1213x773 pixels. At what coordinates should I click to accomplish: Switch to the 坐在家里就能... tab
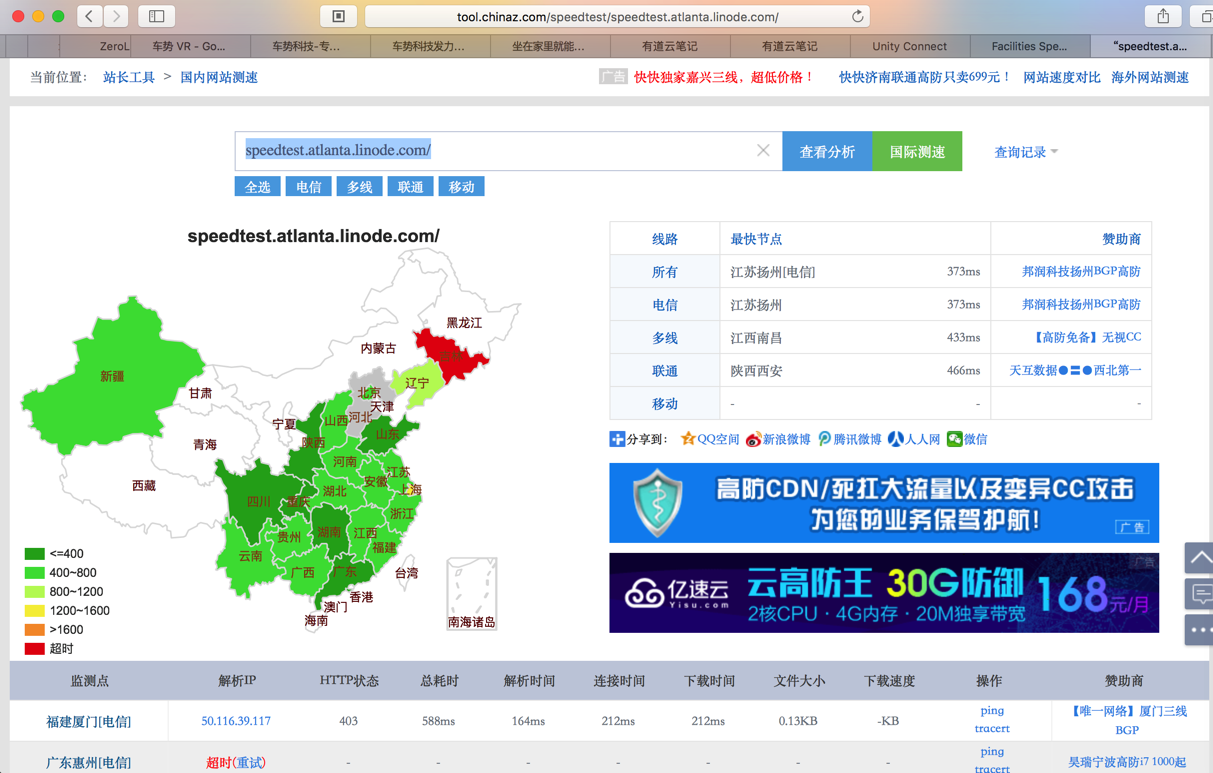tap(548, 46)
